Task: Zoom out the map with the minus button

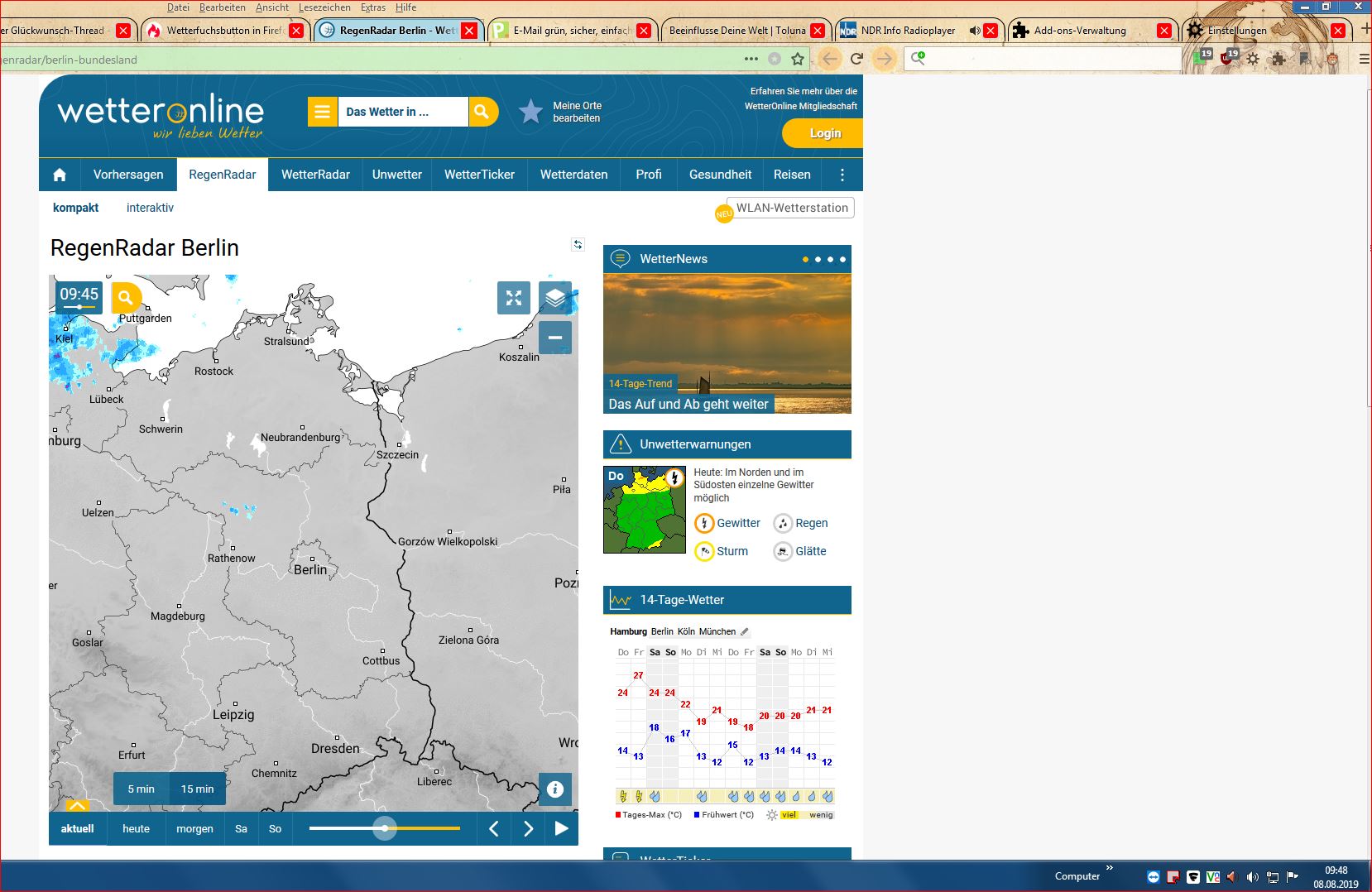Action: click(x=555, y=338)
